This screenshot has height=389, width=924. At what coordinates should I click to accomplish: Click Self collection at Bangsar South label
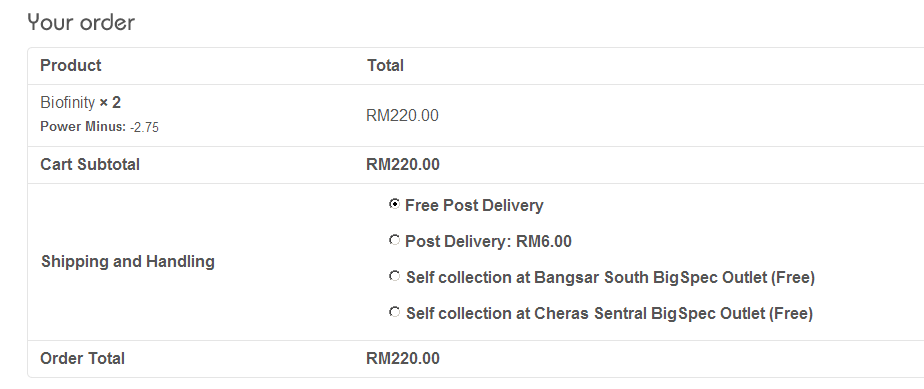coord(610,278)
